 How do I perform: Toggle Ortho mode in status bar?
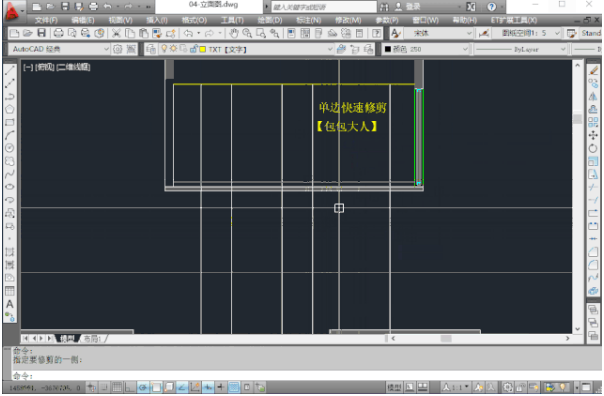point(130,387)
